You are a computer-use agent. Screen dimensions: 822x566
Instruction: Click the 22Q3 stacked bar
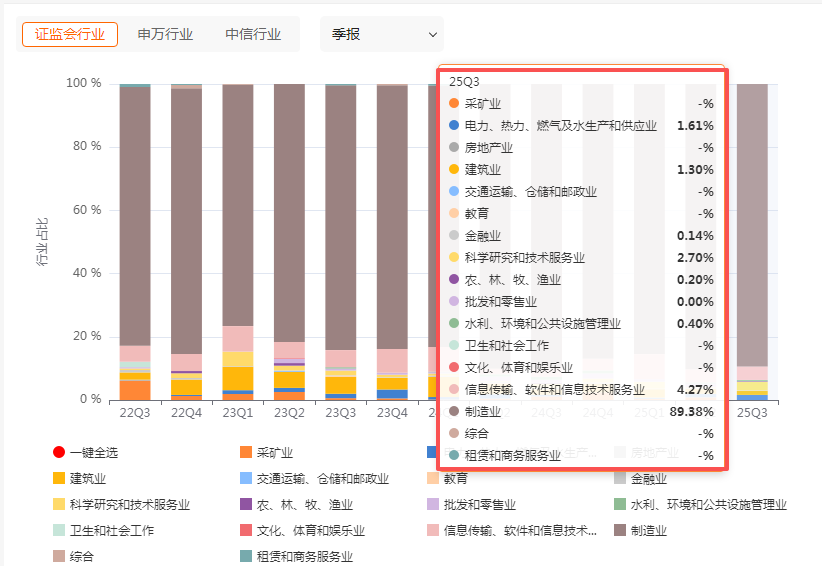pyautogui.click(x=135, y=242)
